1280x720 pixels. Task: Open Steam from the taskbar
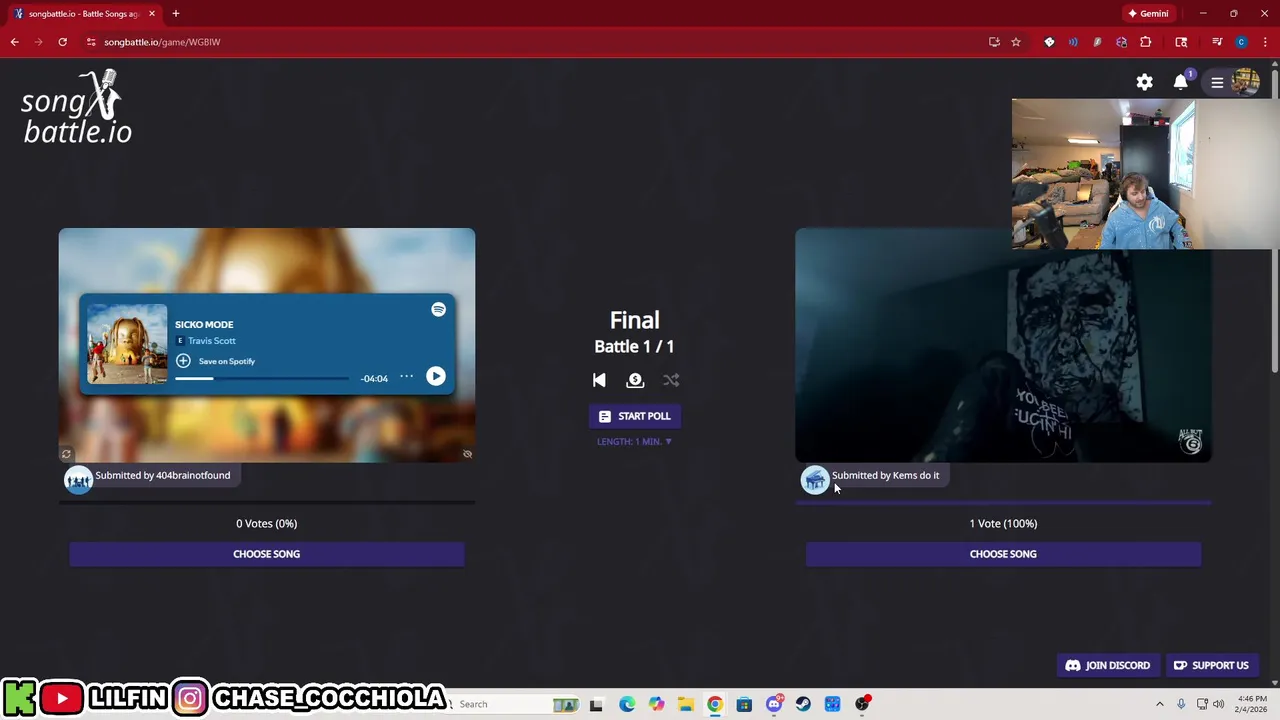pos(803,704)
